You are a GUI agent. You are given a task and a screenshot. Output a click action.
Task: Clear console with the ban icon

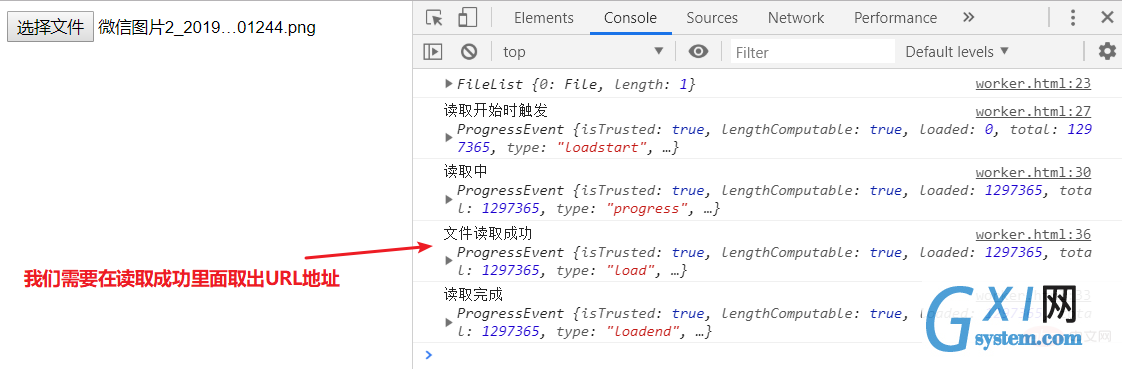pyautogui.click(x=469, y=51)
